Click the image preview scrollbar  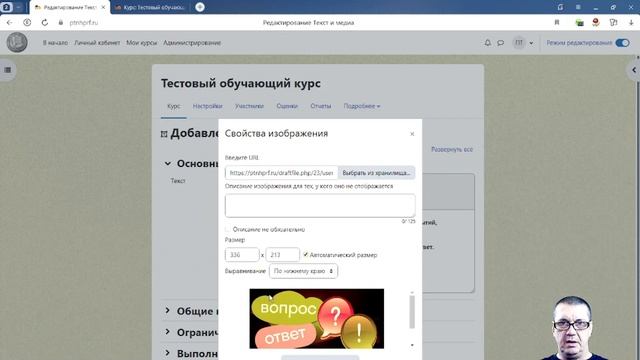(412, 311)
